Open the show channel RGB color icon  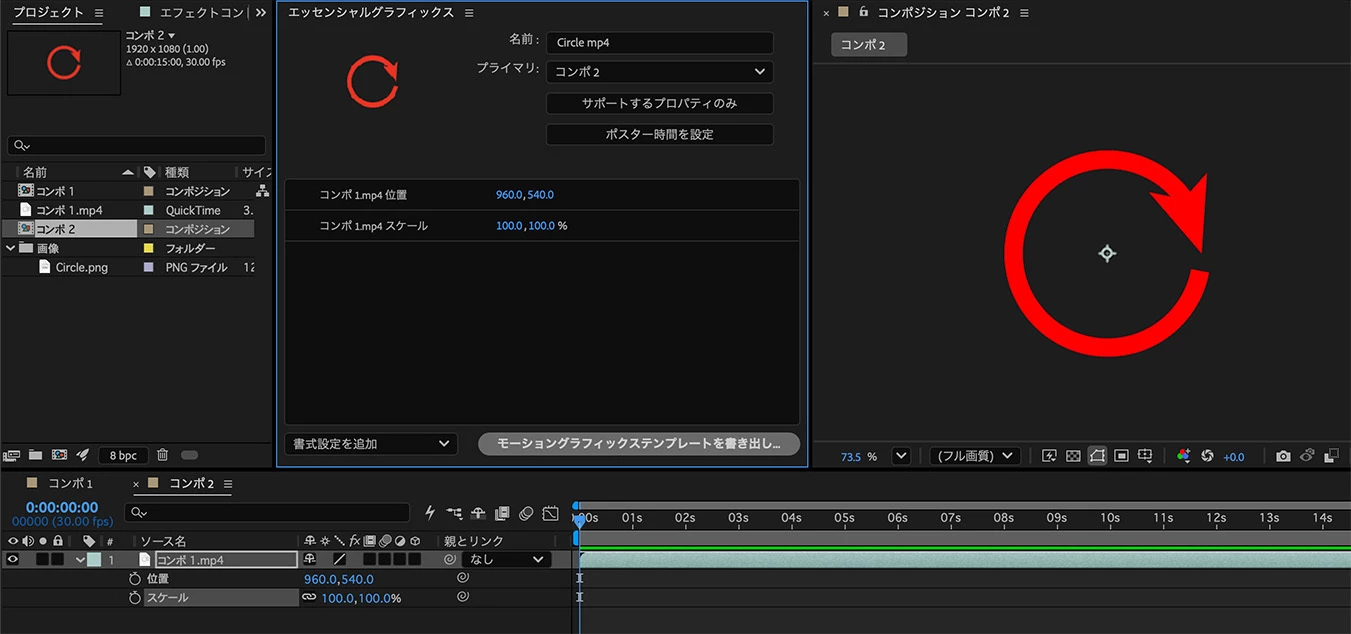point(1183,456)
